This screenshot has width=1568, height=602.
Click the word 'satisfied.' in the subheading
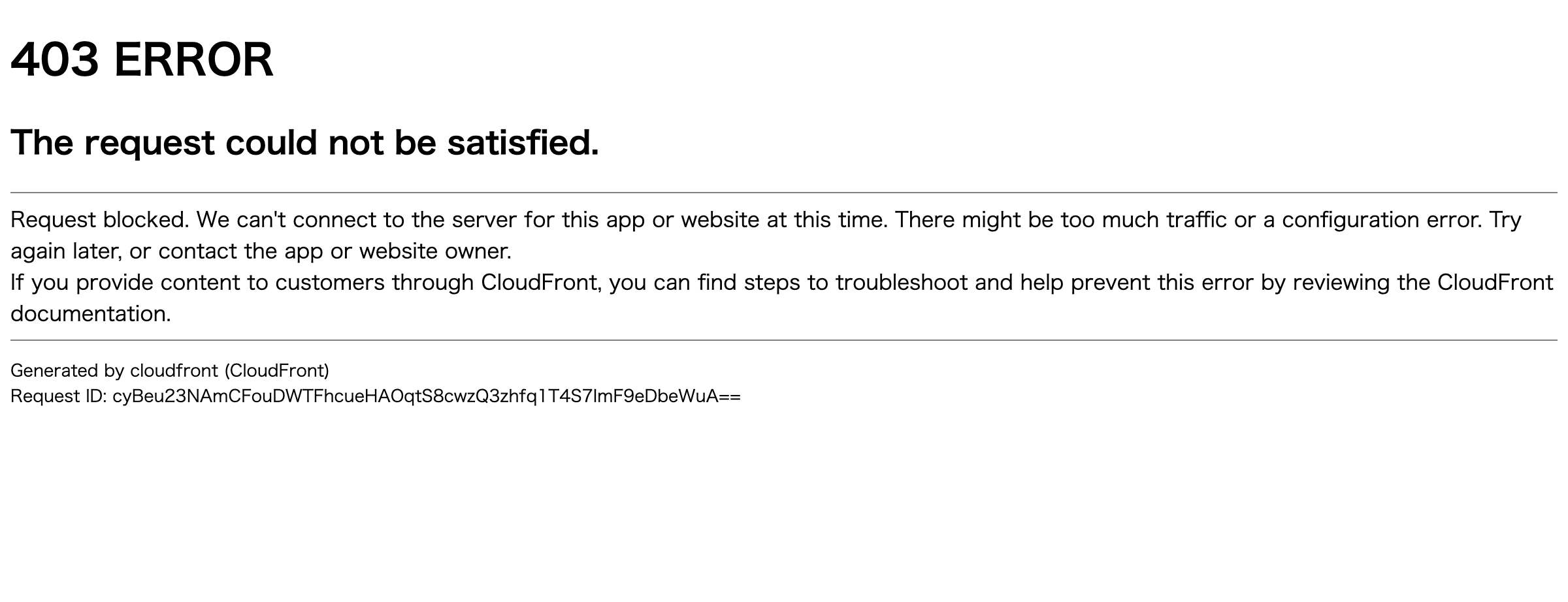(x=523, y=142)
